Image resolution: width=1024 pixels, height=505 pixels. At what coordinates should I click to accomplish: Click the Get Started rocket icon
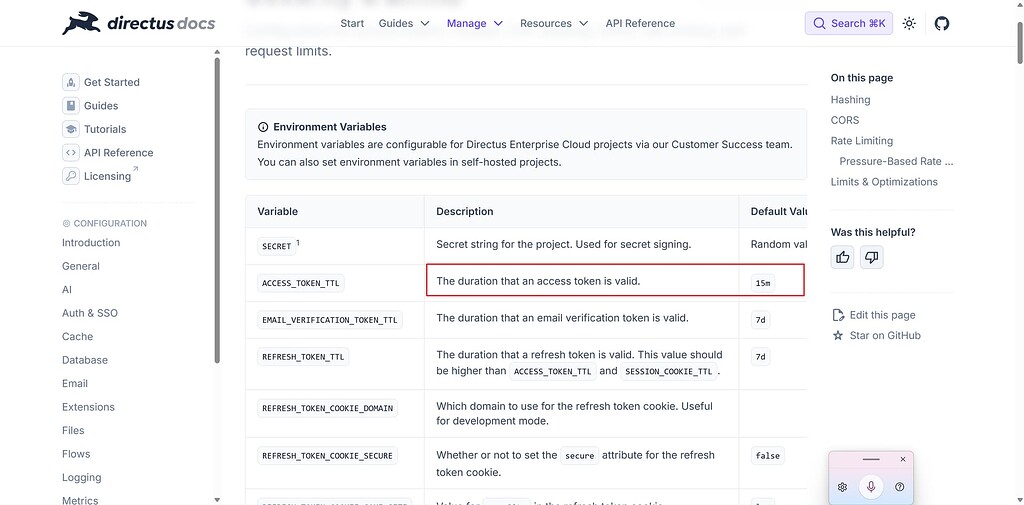71,82
